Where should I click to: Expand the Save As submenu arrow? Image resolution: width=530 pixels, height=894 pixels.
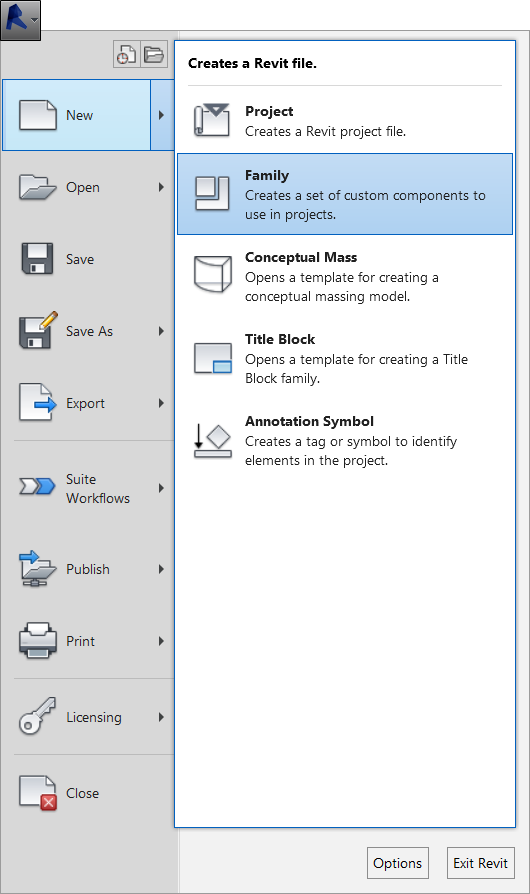[x=161, y=331]
